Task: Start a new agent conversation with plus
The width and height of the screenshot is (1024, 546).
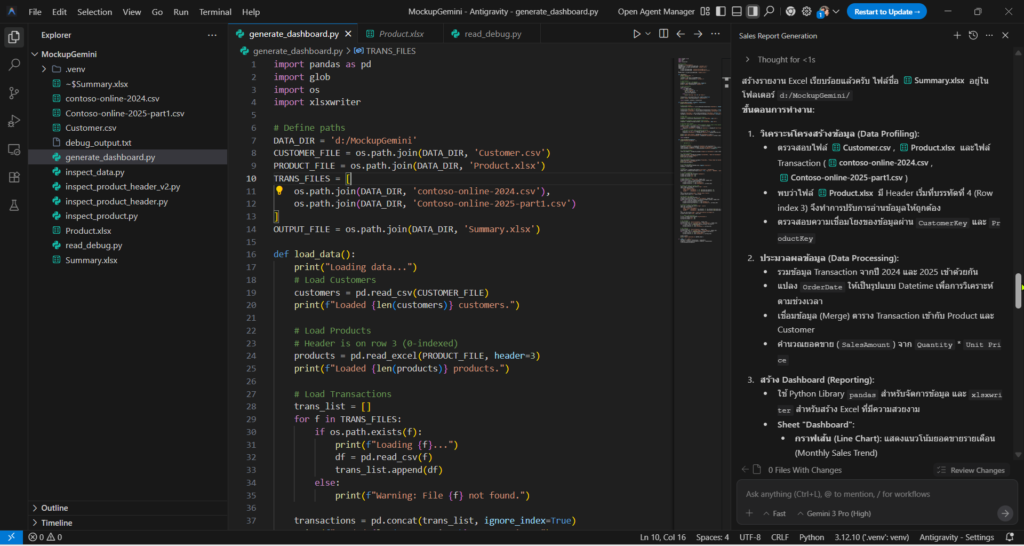Action: click(x=956, y=35)
